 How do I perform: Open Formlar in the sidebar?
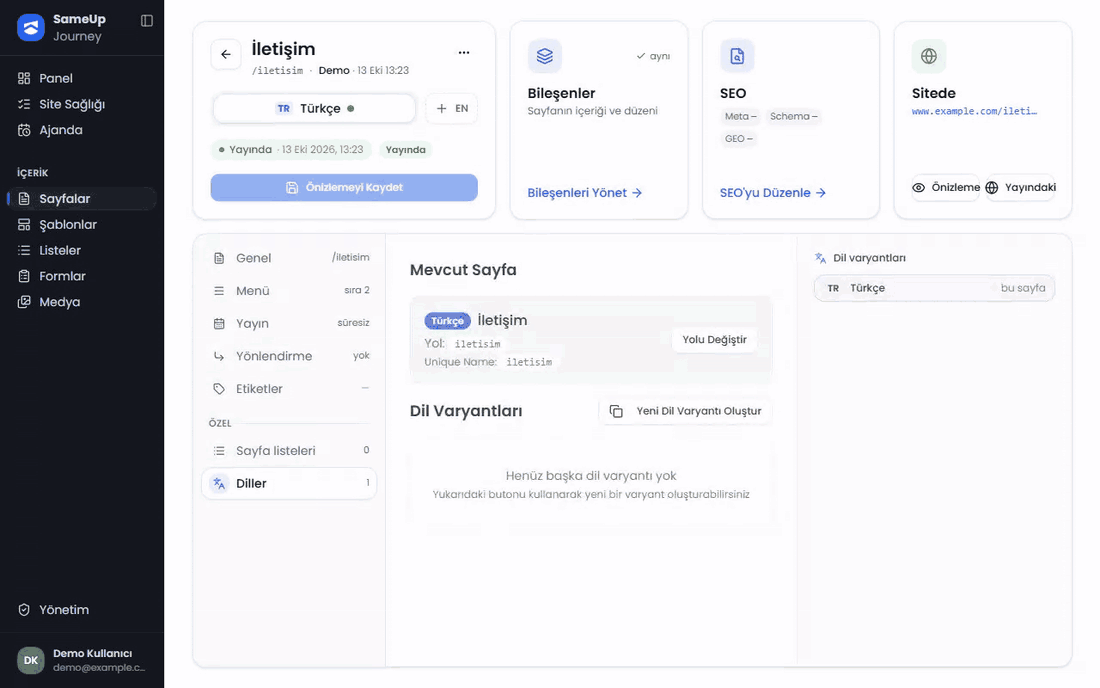[x=82, y=276]
